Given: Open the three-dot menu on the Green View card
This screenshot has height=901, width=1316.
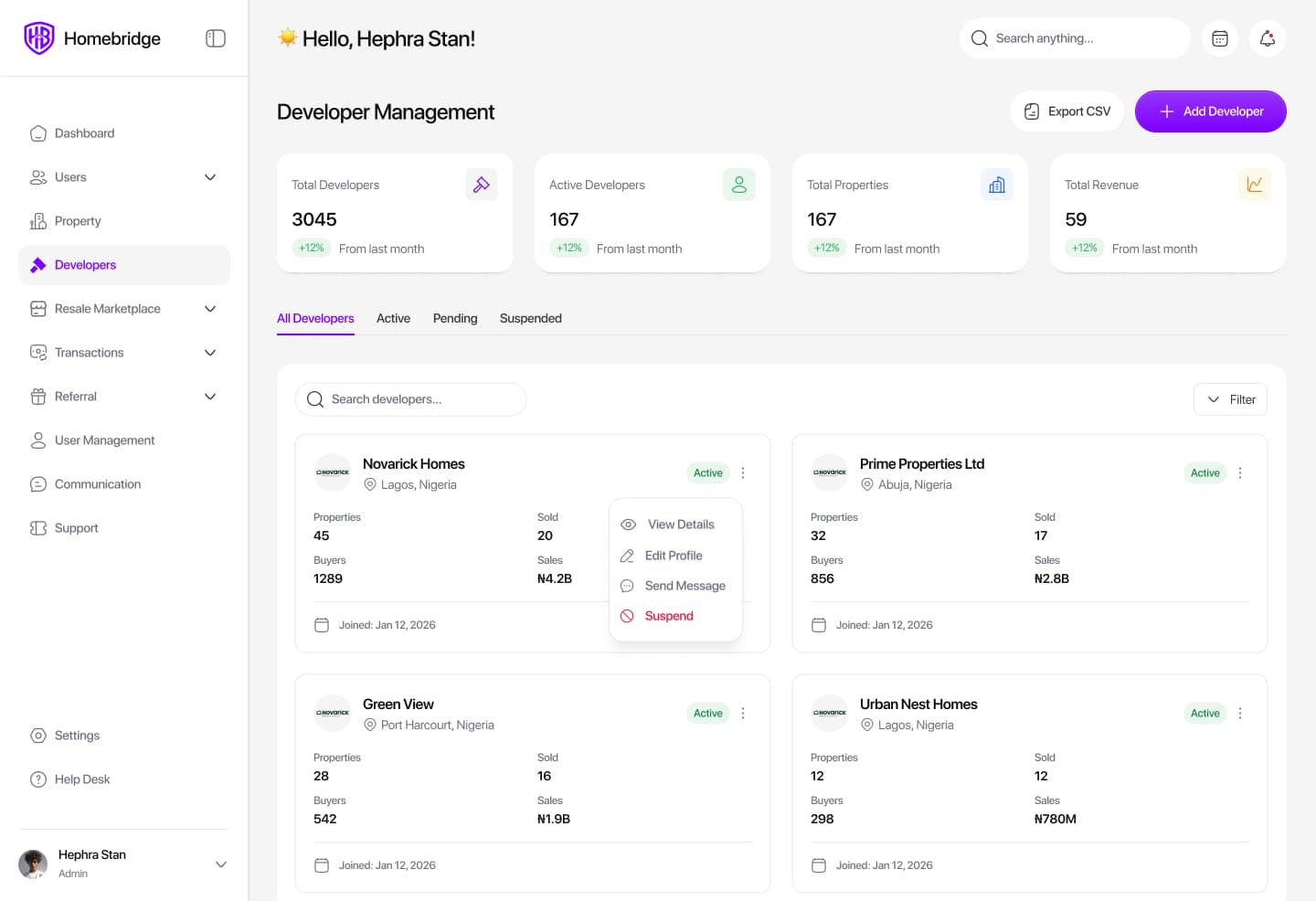Looking at the screenshot, I should [743, 713].
